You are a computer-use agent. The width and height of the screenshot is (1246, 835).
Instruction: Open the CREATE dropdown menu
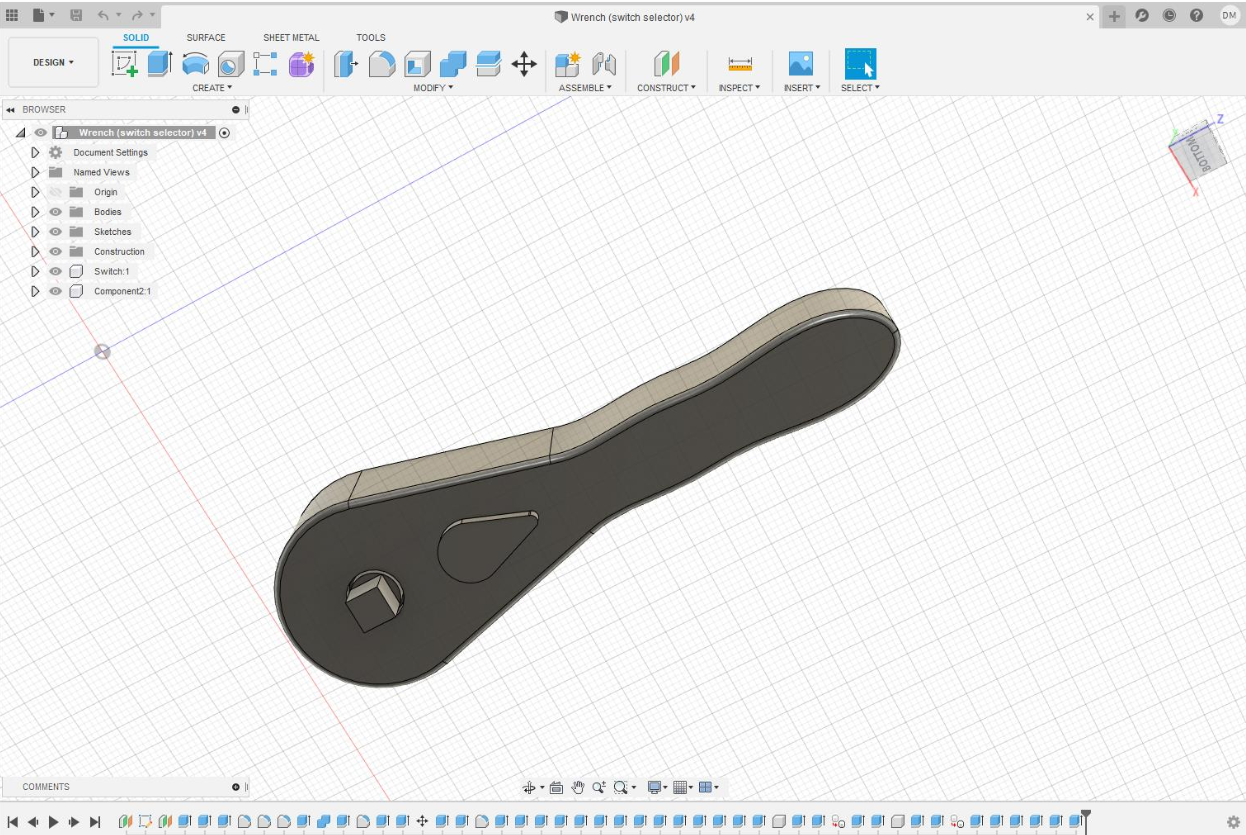(x=212, y=88)
